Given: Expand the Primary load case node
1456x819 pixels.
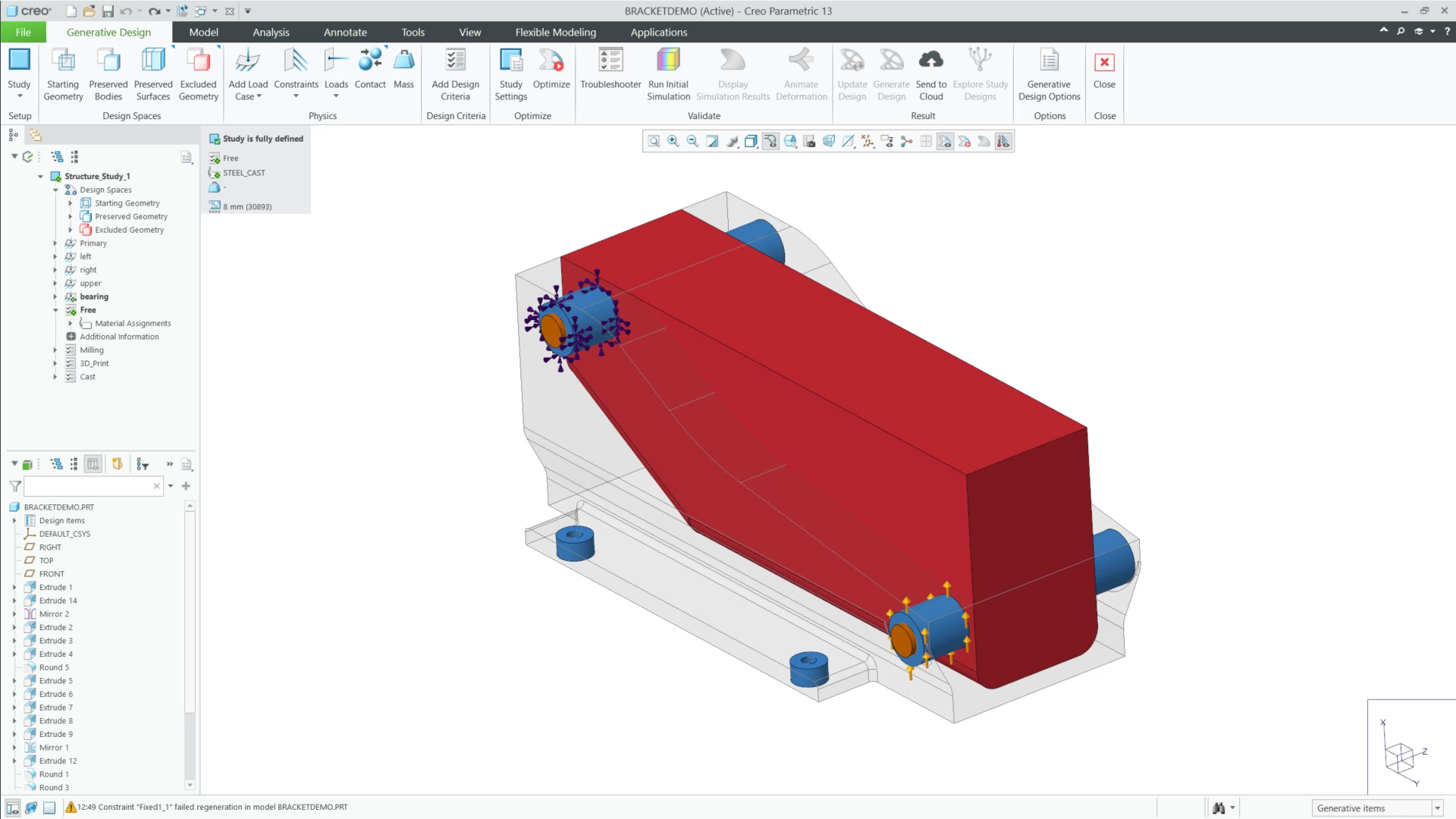Looking at the screenshot, I should tap(55, 243).
